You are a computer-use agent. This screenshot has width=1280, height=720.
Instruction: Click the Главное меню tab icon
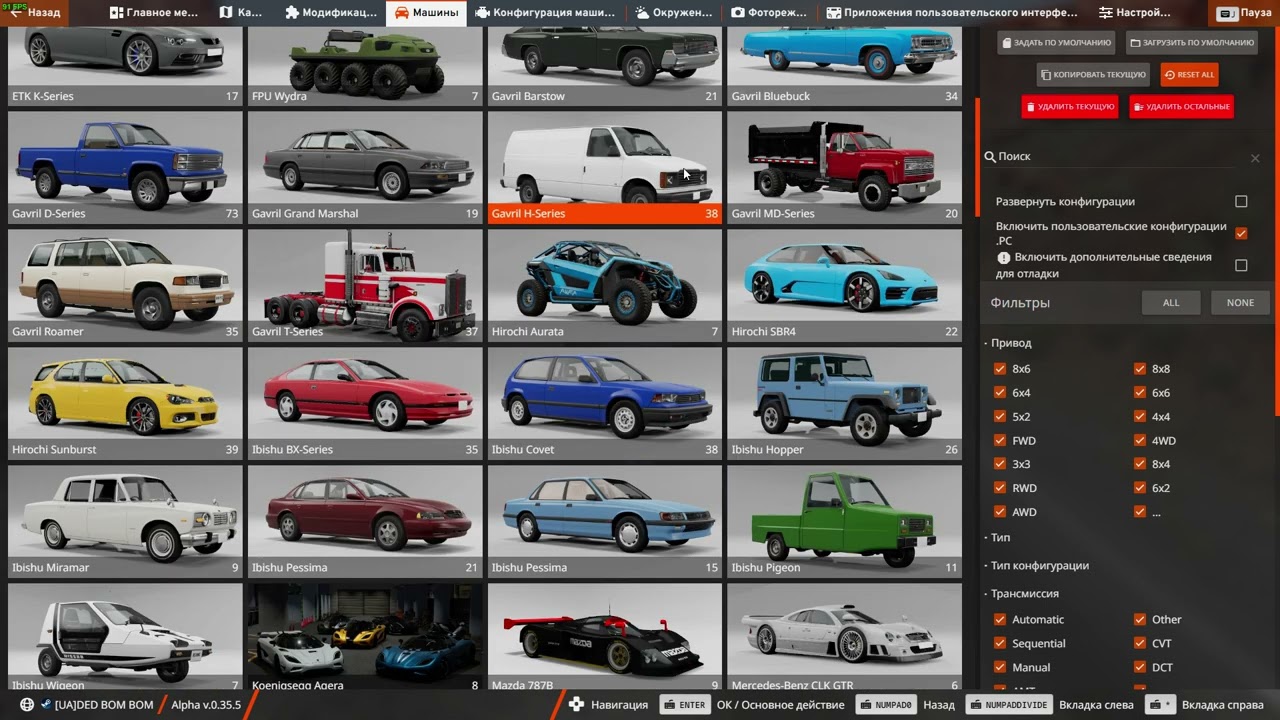[116, 13]
